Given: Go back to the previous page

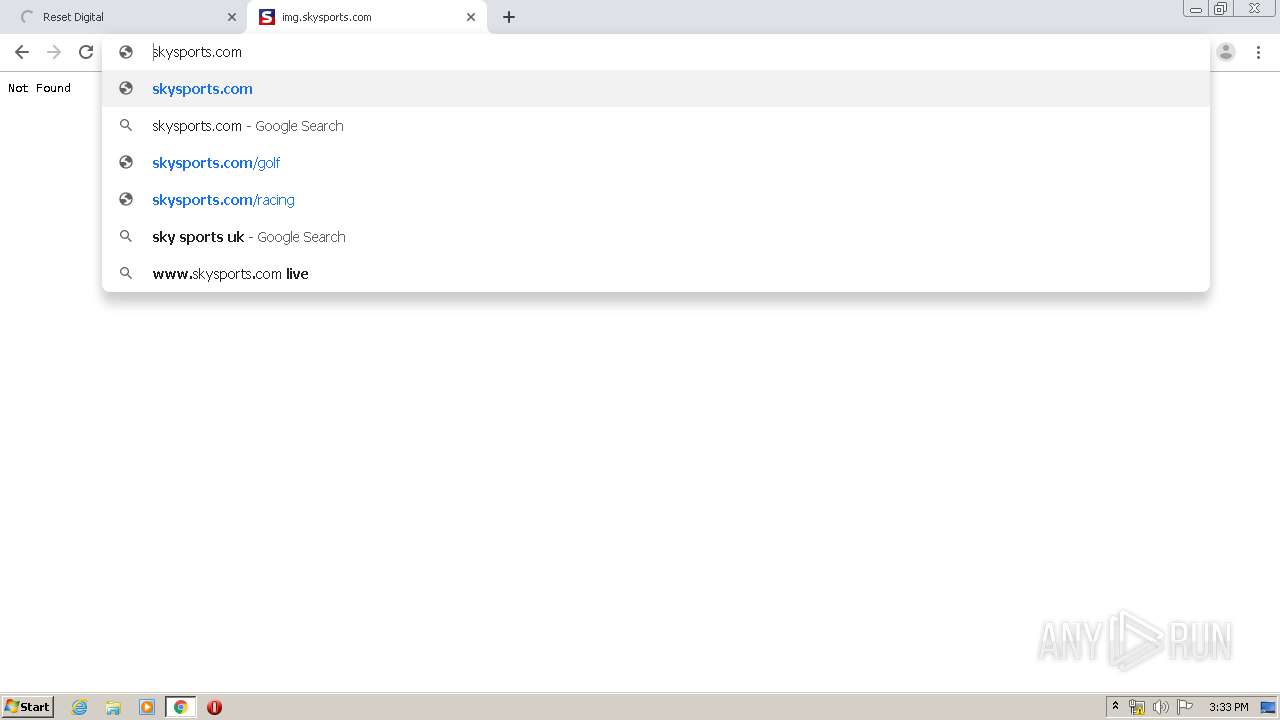Looking at the screenshot, I should (x=22, y=52).
